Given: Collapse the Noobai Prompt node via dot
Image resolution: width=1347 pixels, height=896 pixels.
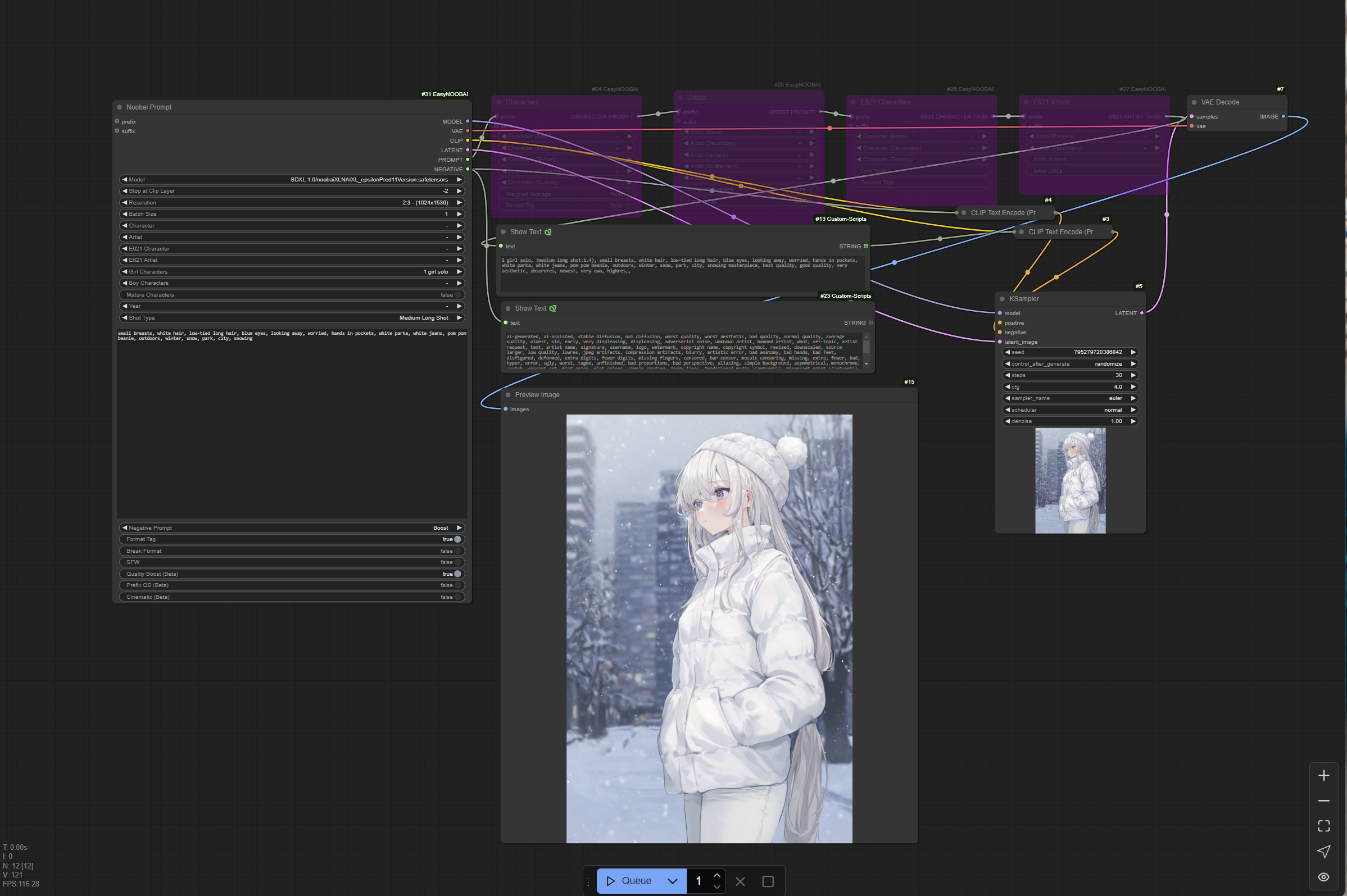Looking at the screenshot, I should [x=120, y=107].
